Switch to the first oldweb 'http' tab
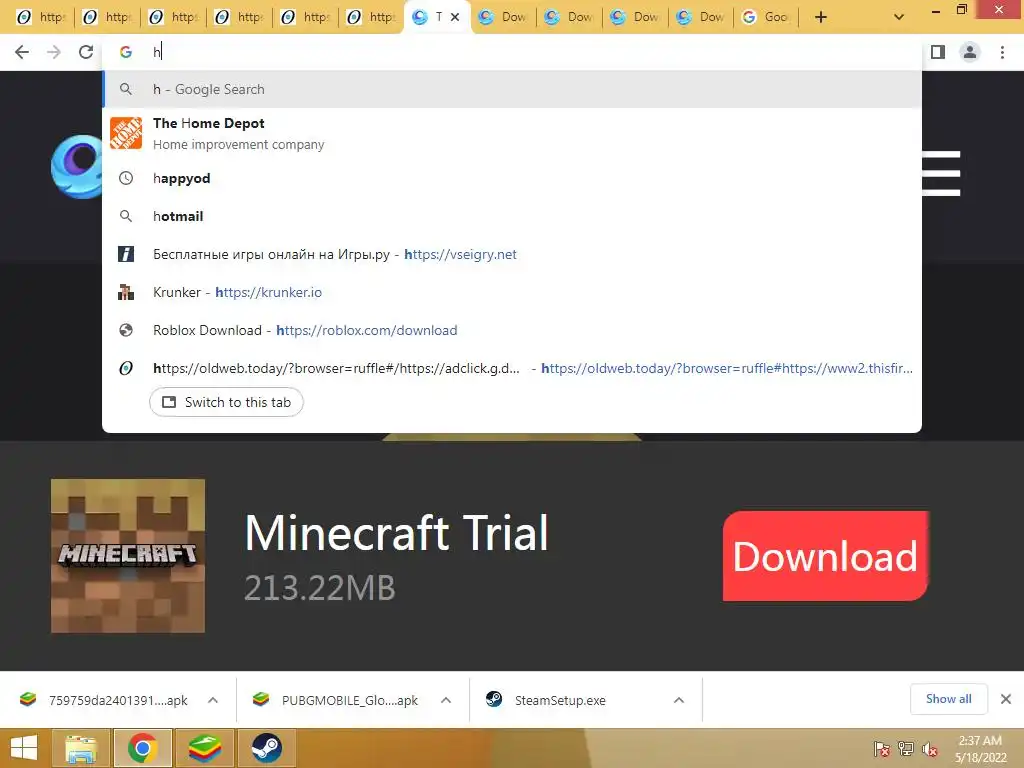 (x=40, y=17)
